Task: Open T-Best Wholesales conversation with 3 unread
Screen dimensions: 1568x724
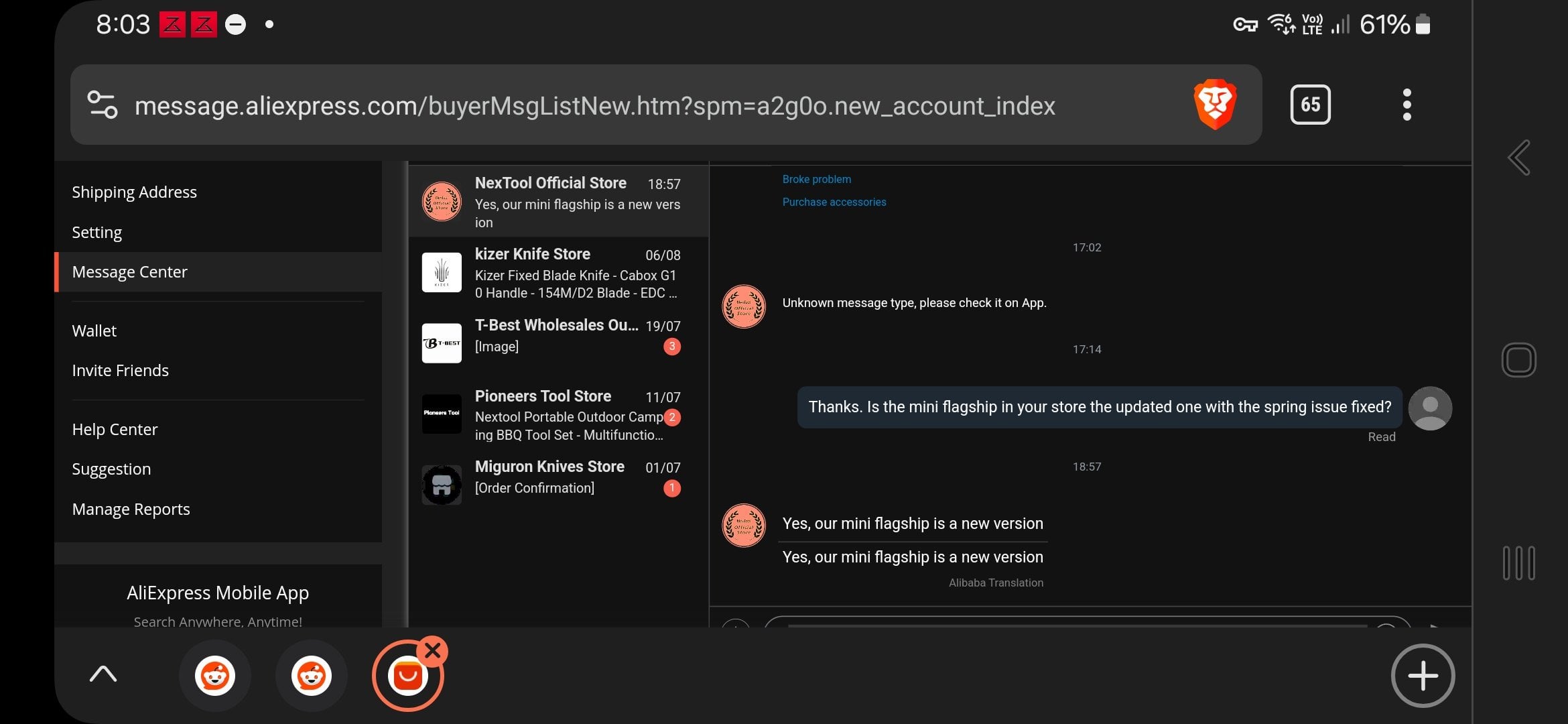Action: coord(558,336)
